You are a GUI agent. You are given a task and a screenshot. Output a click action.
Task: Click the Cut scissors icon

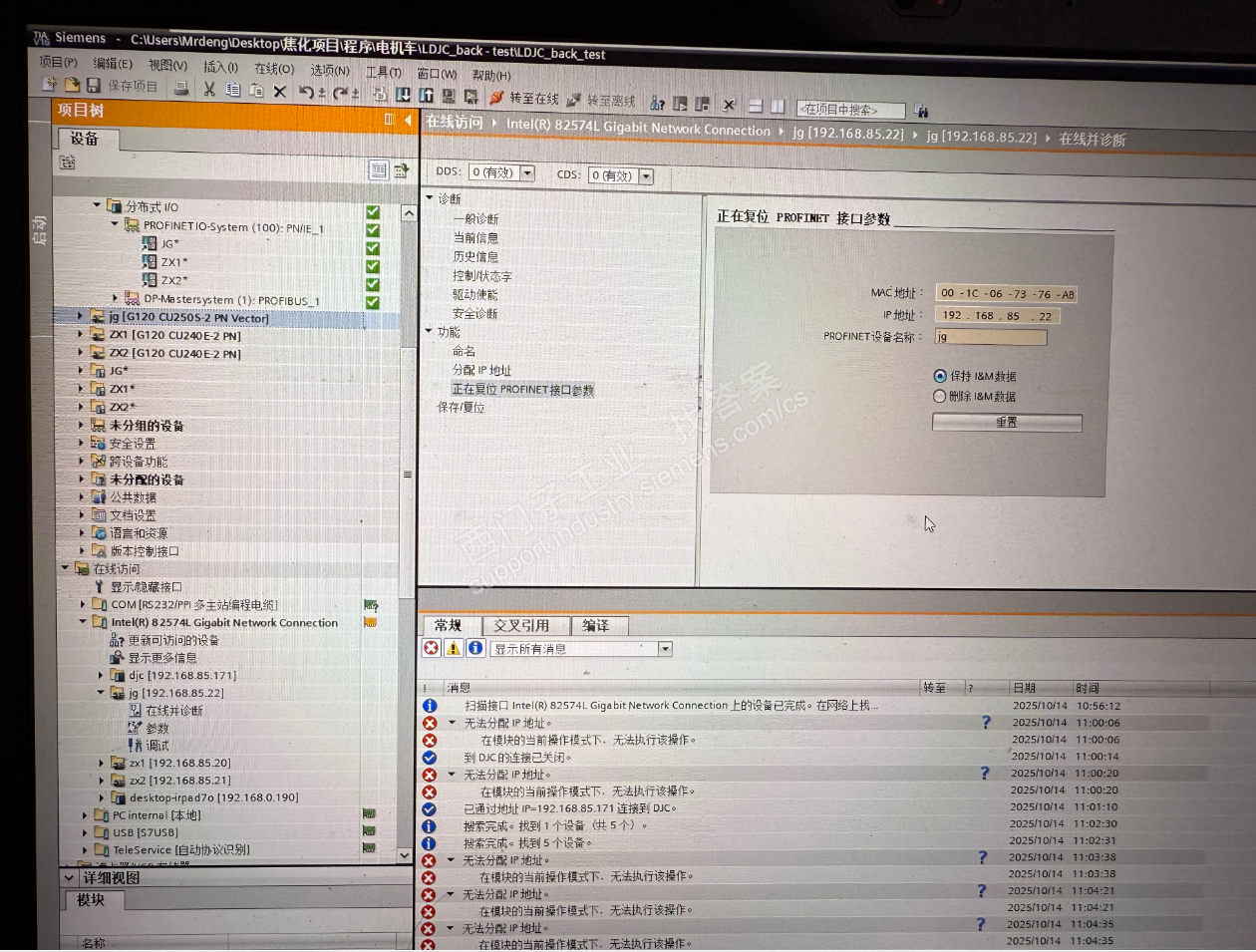tap(209, 90)
